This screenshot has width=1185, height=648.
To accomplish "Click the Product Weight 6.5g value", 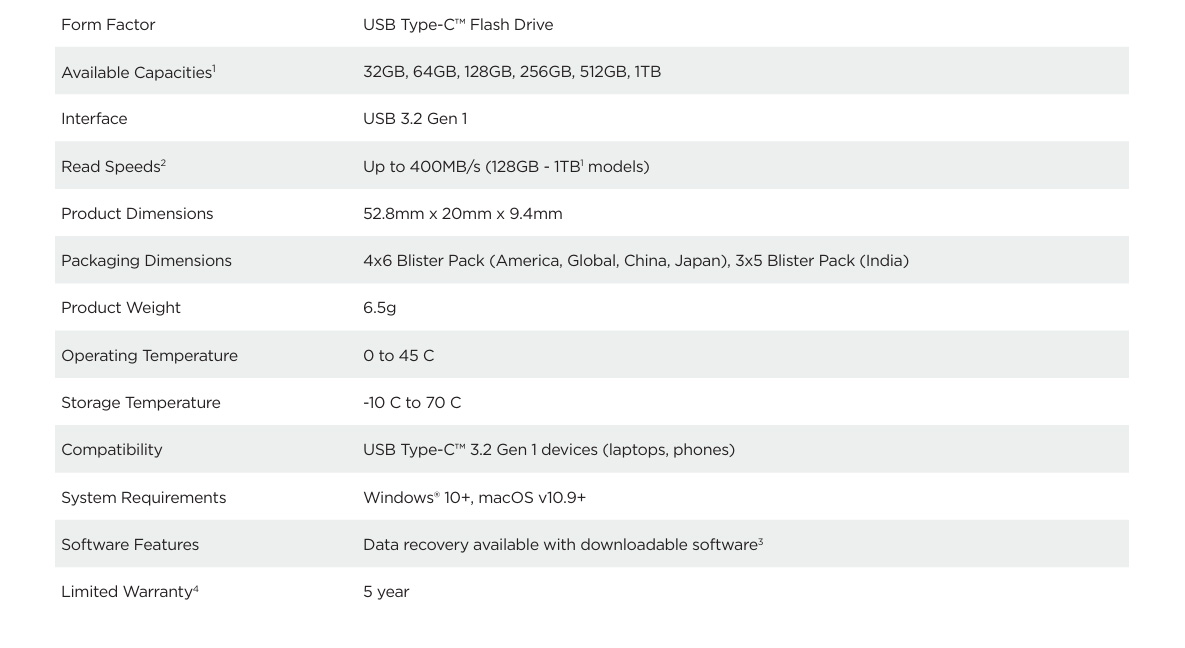I will (x=379, y=308).
